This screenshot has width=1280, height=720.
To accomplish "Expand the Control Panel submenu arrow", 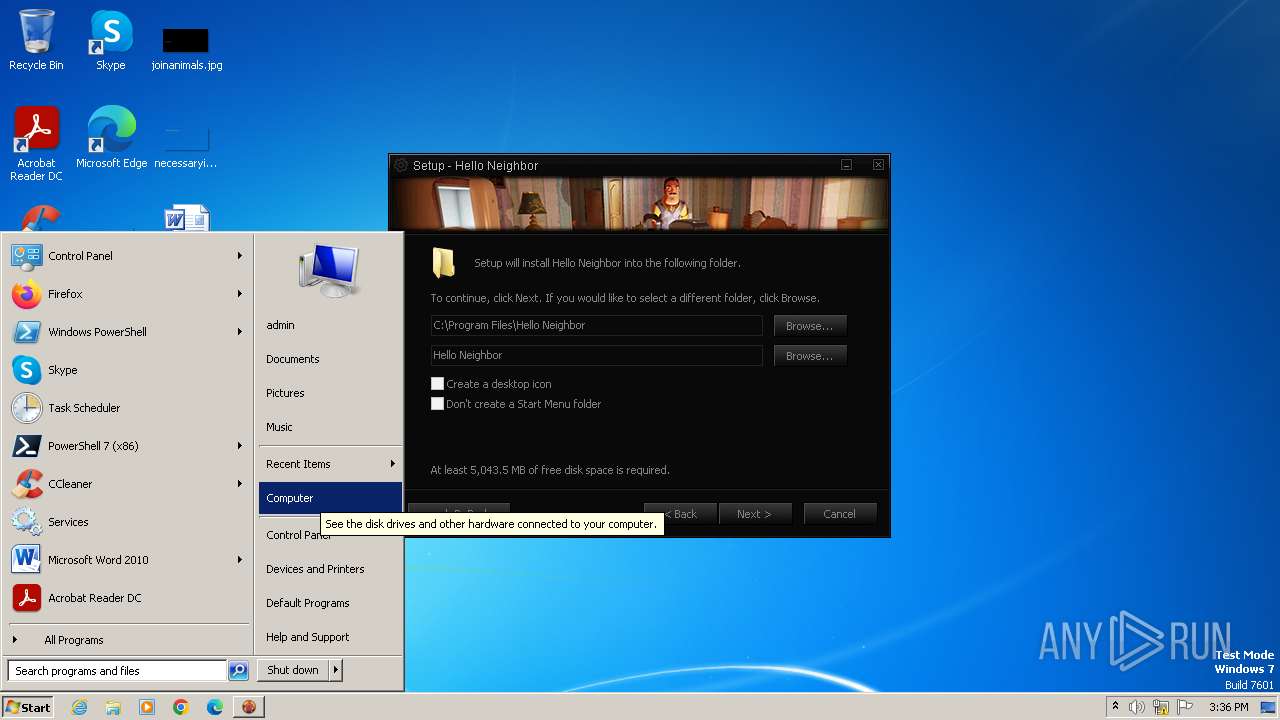I will (x=240, y=256).
